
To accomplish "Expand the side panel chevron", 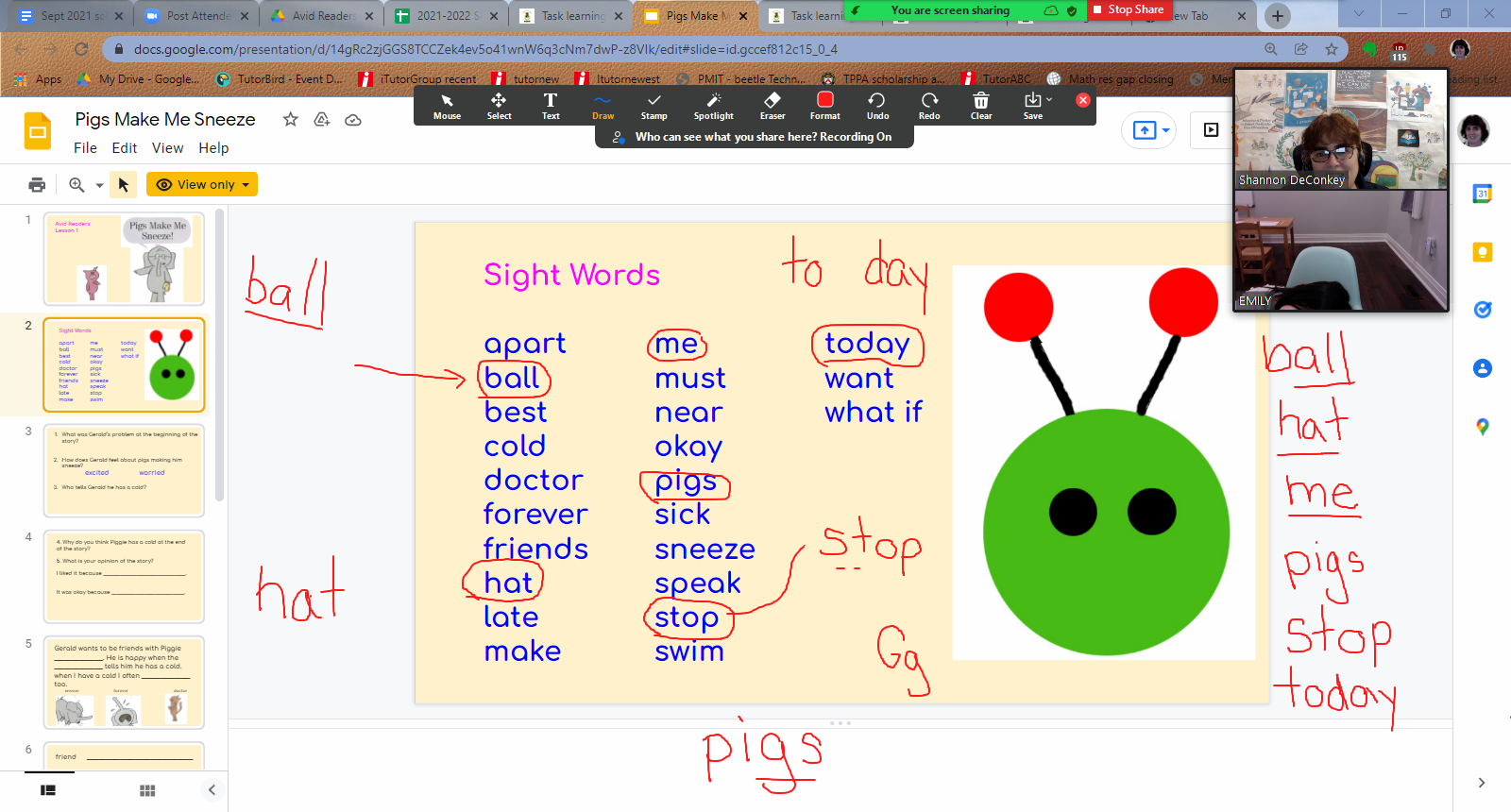I will [x=1482, y=783].
